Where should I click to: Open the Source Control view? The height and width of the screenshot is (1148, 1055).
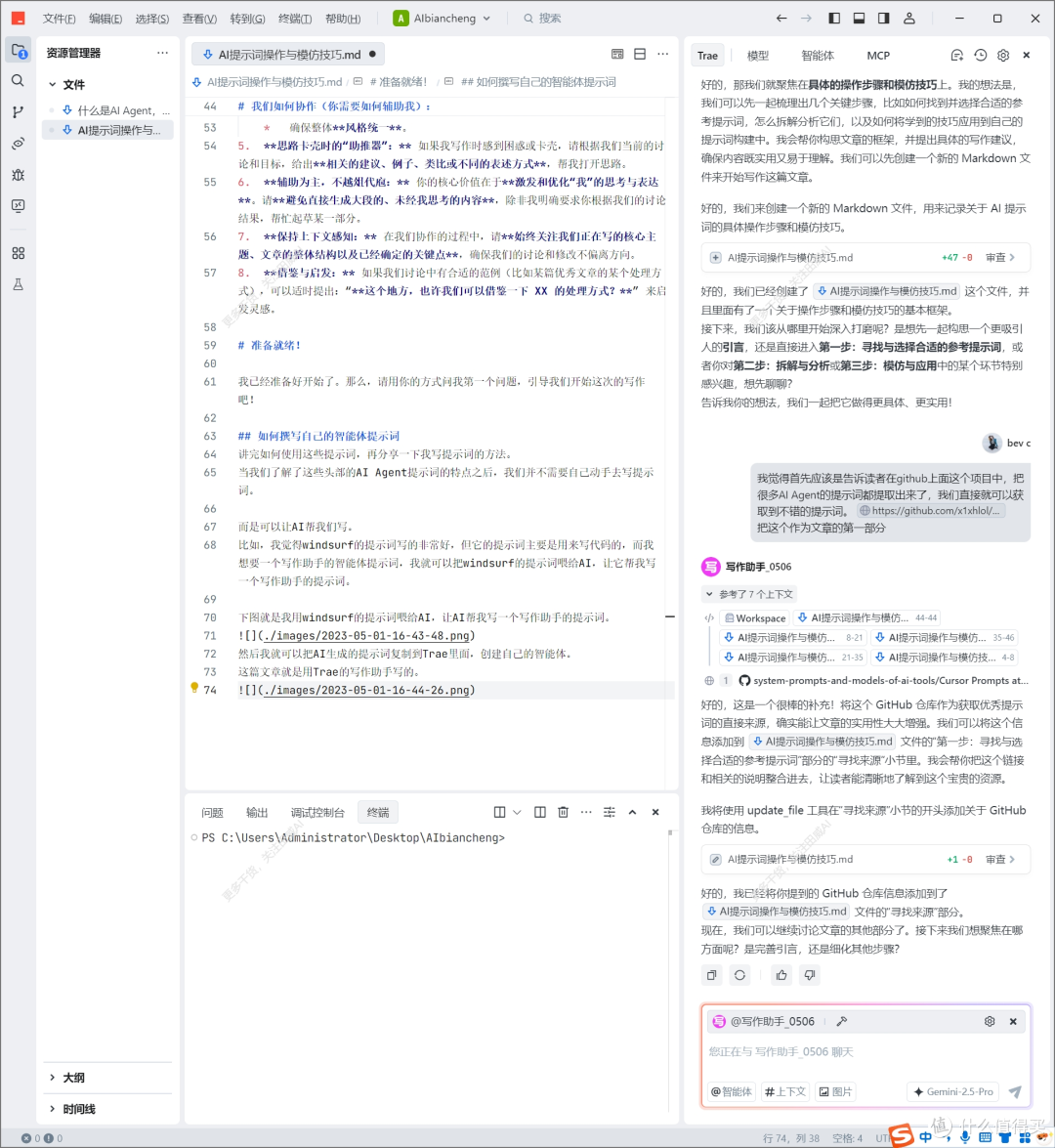pyautogui.click(x=19, y=112)
